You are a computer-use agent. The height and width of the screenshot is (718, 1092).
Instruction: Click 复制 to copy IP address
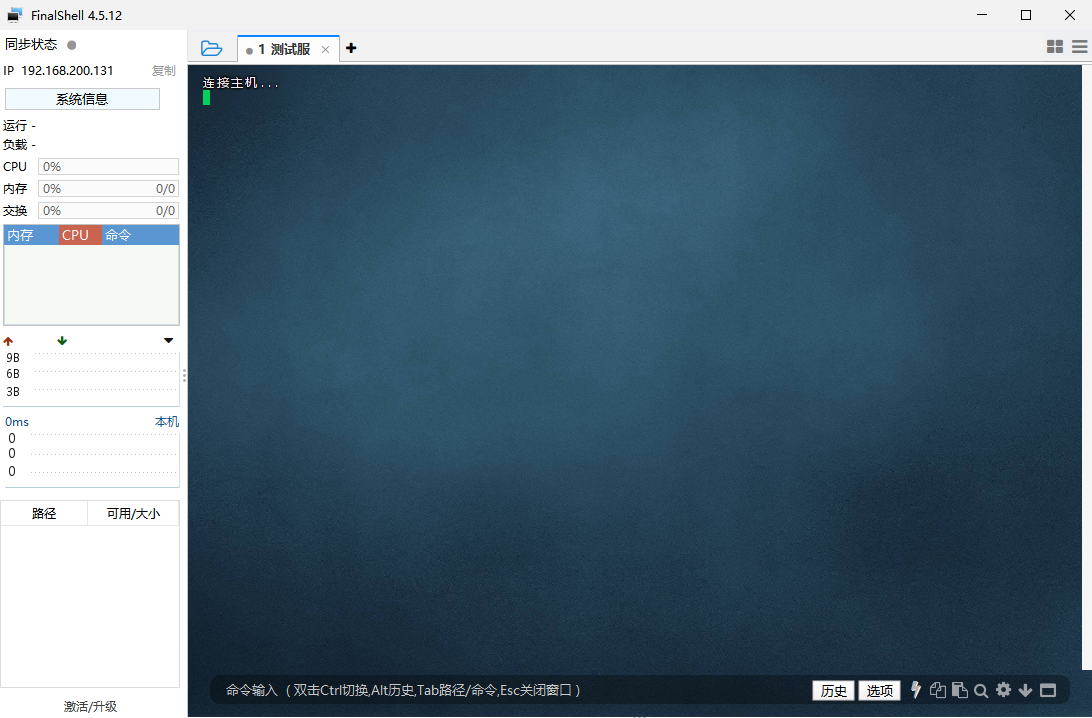[x=163, y=71]
